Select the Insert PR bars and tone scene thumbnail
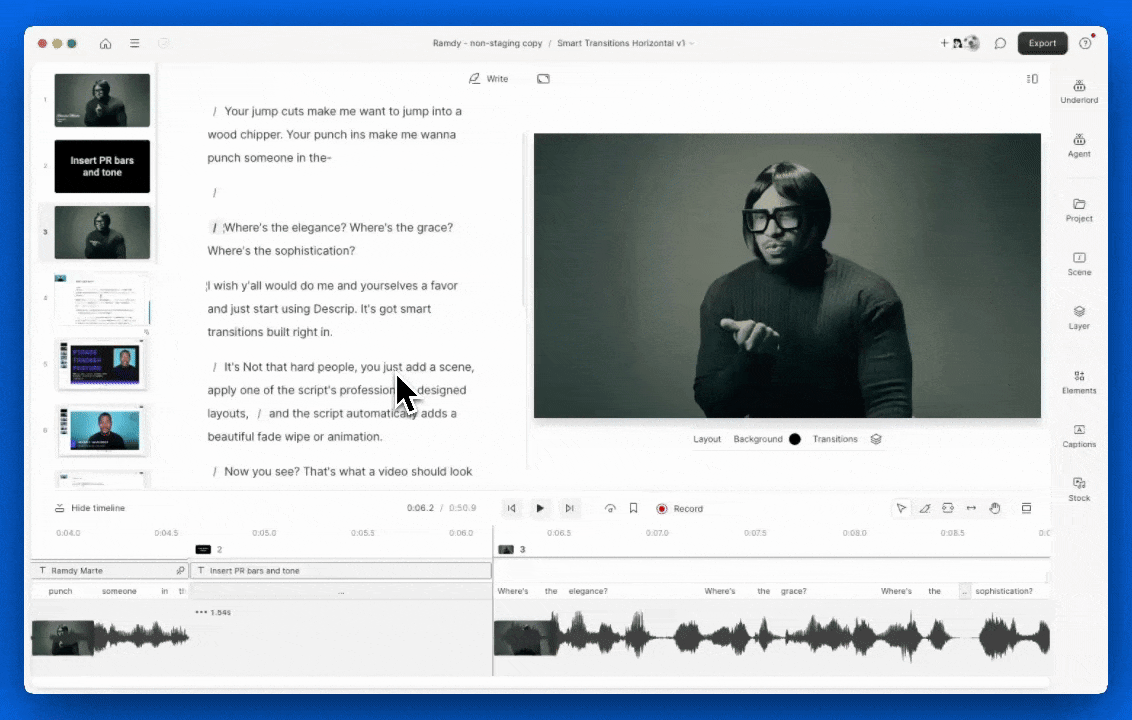Image resolution: width=1132 pixels, height=720 pixels. (101, 166)
